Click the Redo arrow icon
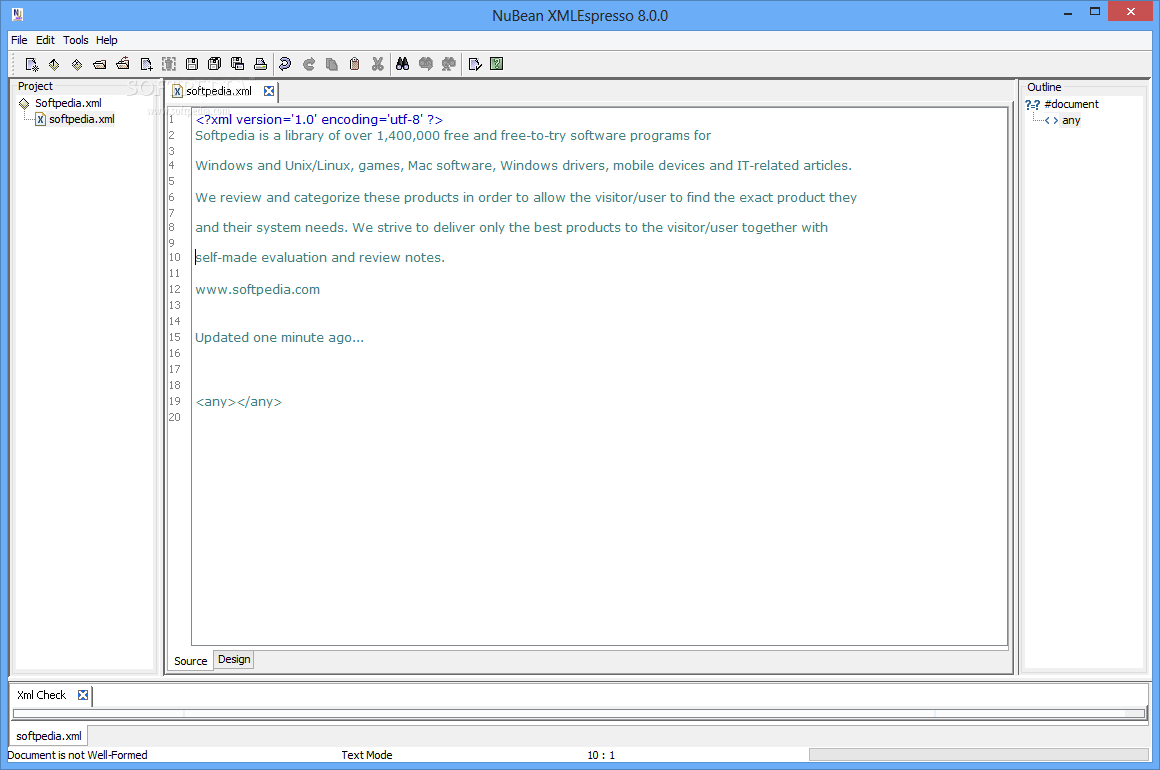Viewport: 1160px width, 770px height. [308, 64]
